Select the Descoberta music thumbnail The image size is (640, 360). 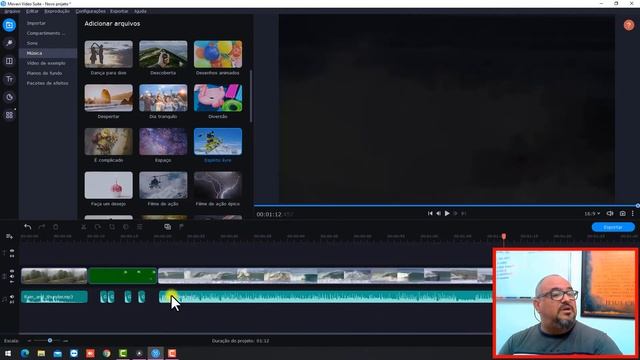pos(163,54)
